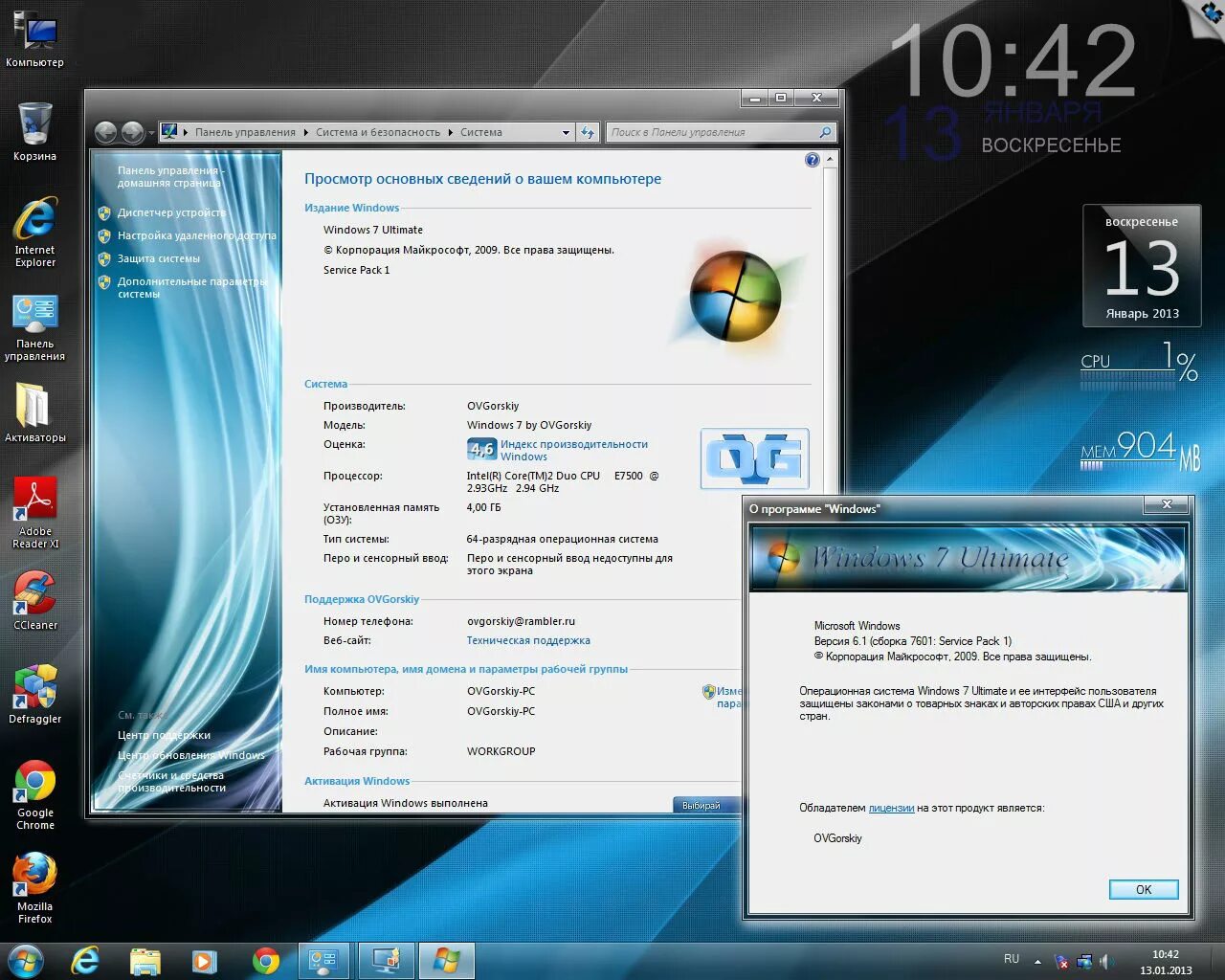Image resolution: width=1225 pixels, height=980 pixels.
Task: Open Chrome from the taskbar
Action: tap(265, 960)
